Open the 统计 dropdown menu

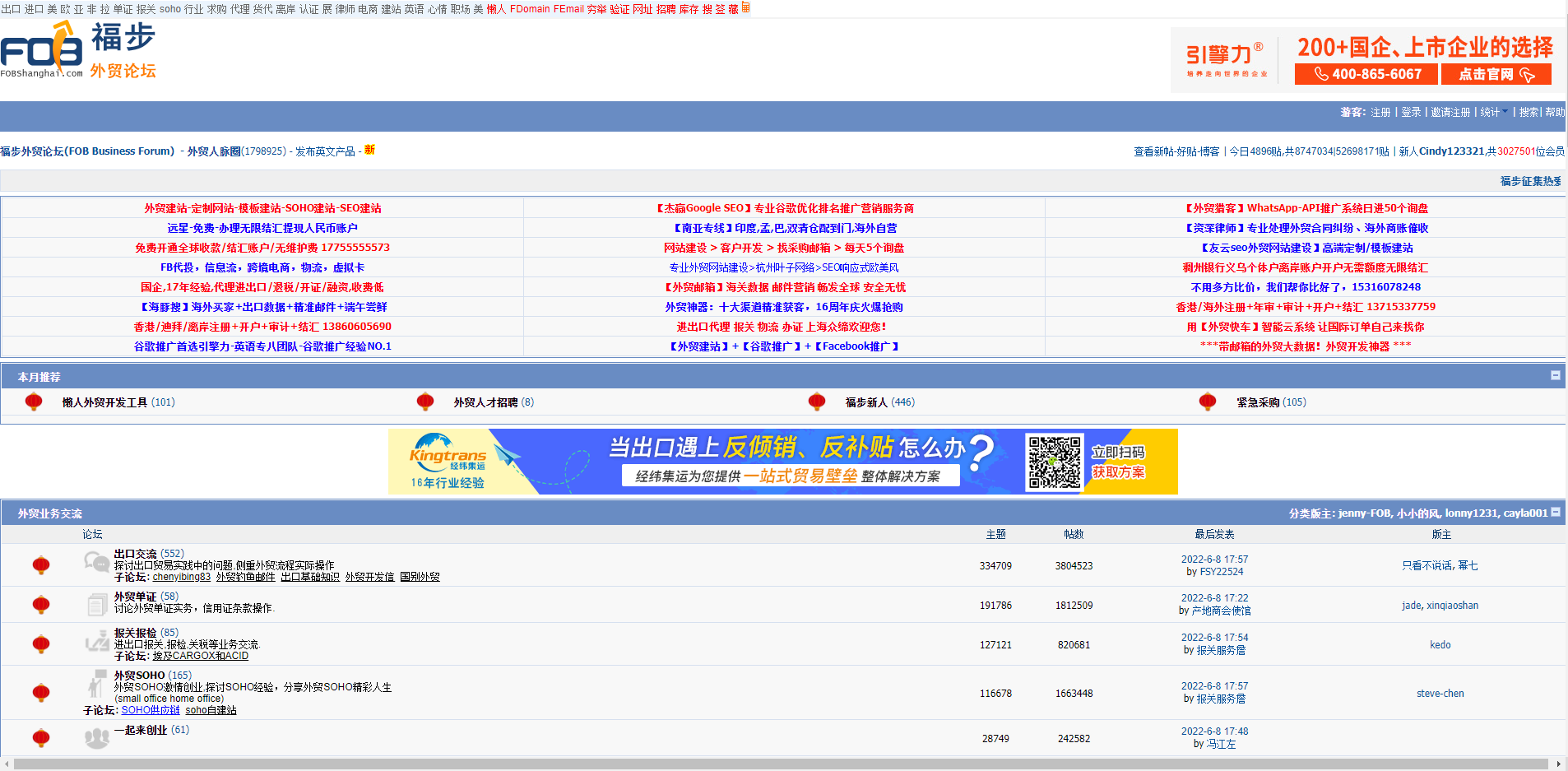[1495, 112]
